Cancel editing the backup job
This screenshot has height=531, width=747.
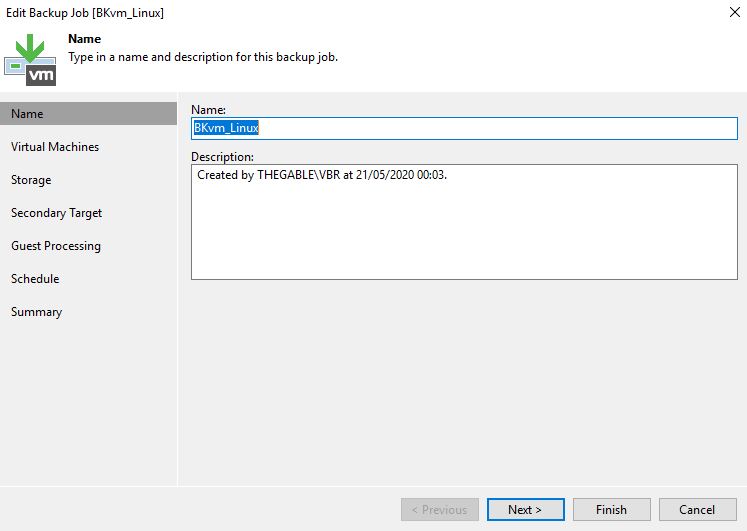(x=697, y=510)
